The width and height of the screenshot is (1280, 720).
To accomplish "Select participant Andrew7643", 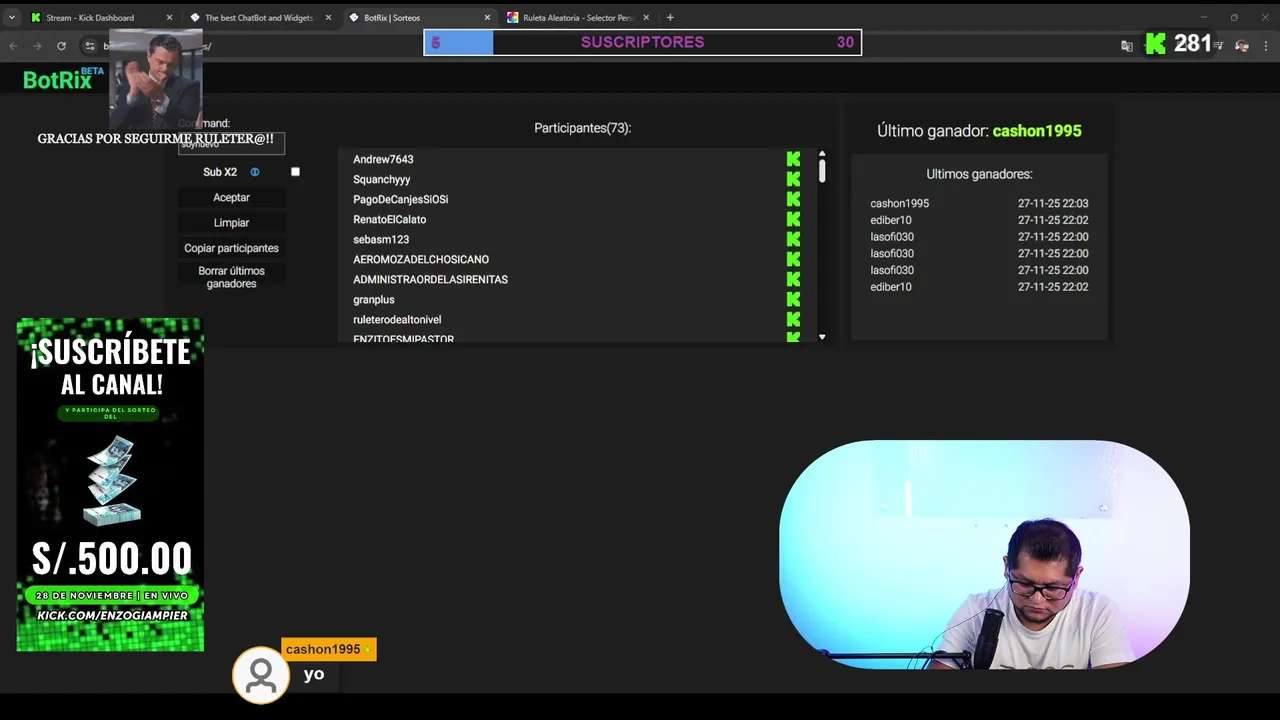I will 383,159.
